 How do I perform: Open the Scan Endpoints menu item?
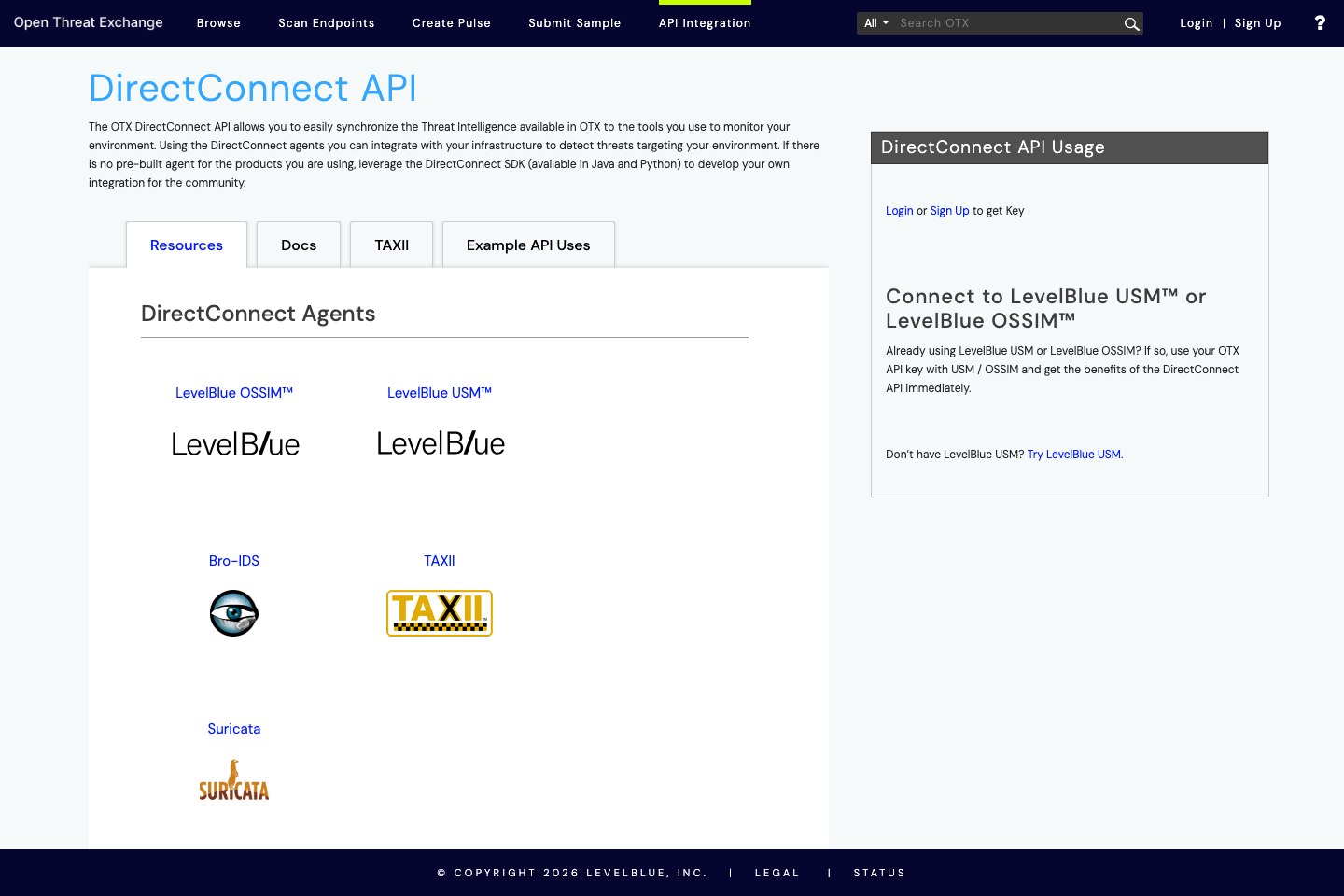pos(326,22)
